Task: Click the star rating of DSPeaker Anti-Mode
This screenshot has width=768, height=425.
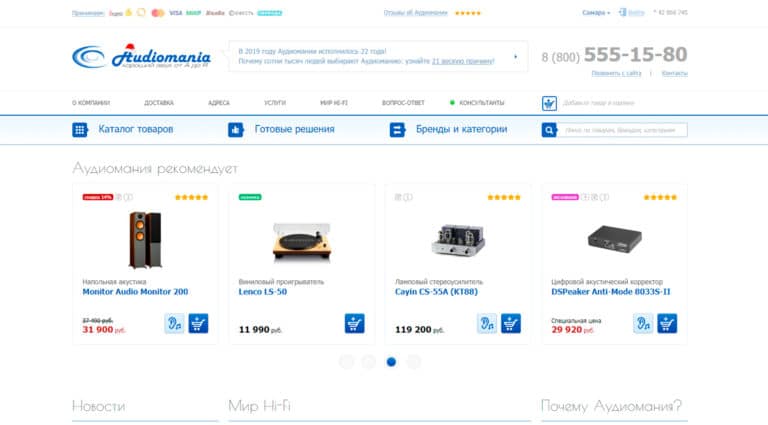Action: 660,197
